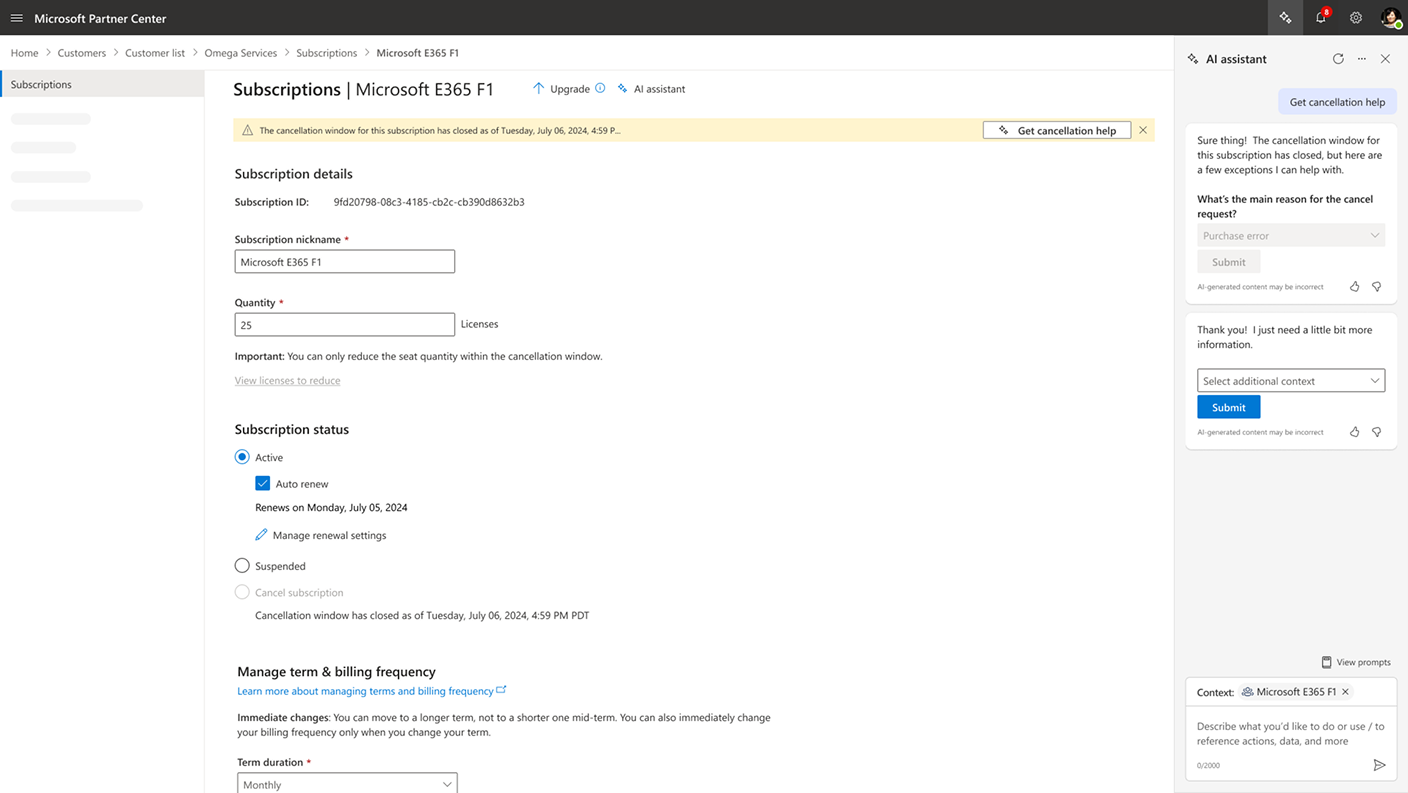Toggle the Auto renew checkbox
1408x793 pixels.
[263, 483]
